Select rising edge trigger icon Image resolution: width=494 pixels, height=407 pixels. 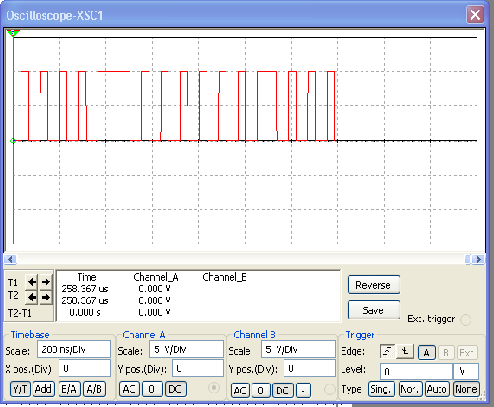point(387,352)
